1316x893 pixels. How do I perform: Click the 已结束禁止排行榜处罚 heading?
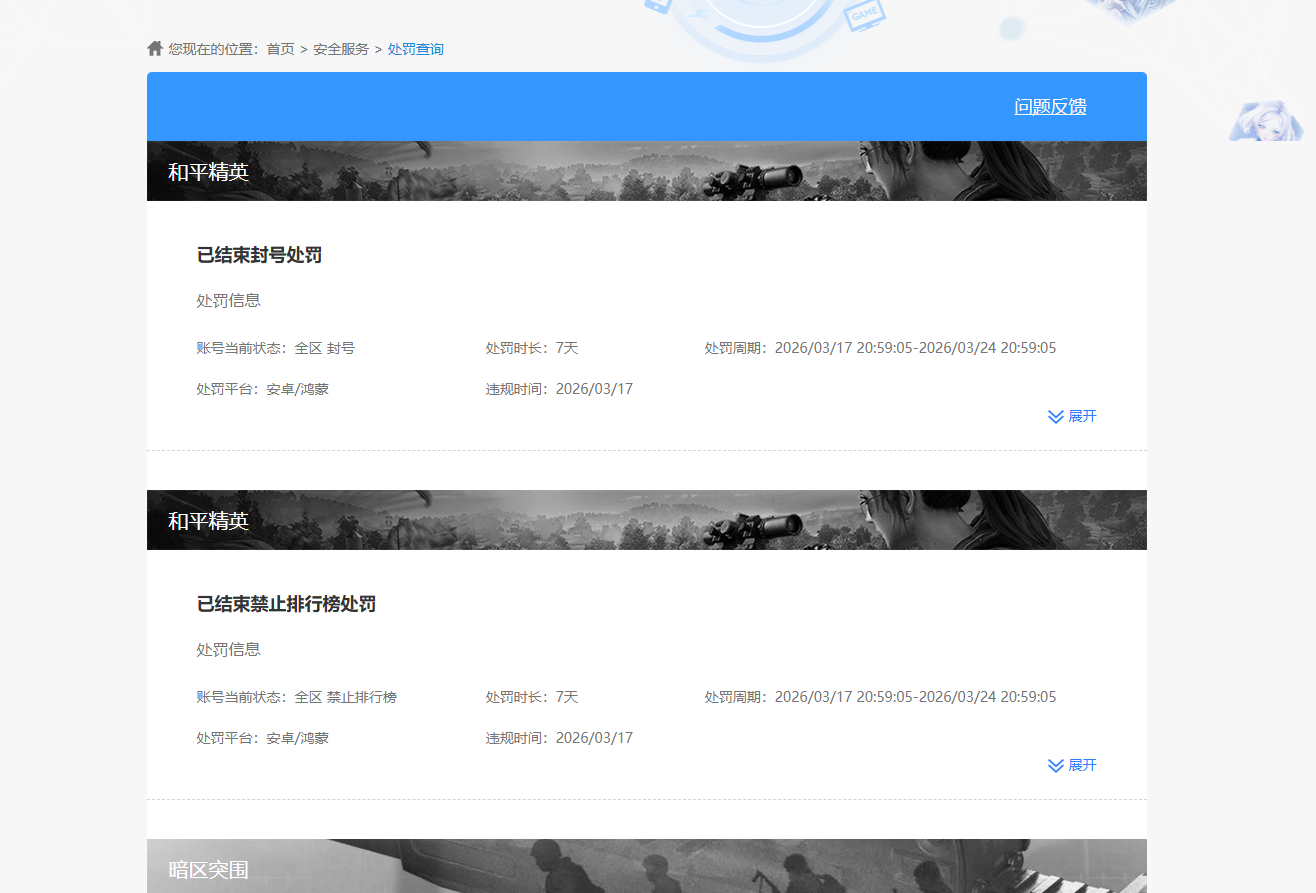point(287,604)
